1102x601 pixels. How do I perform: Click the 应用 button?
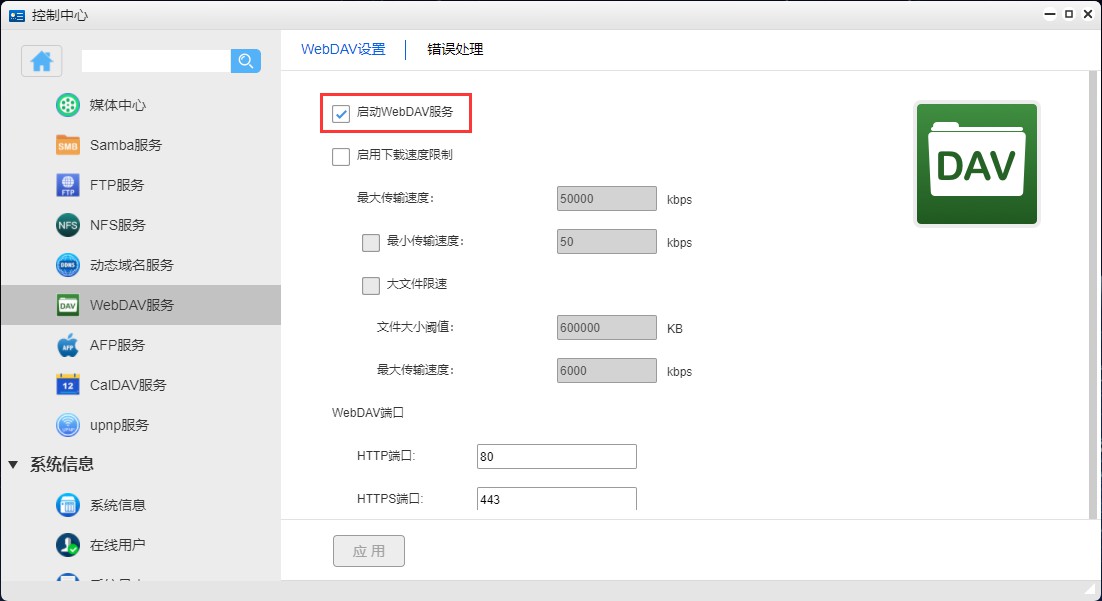click(368, 551)
